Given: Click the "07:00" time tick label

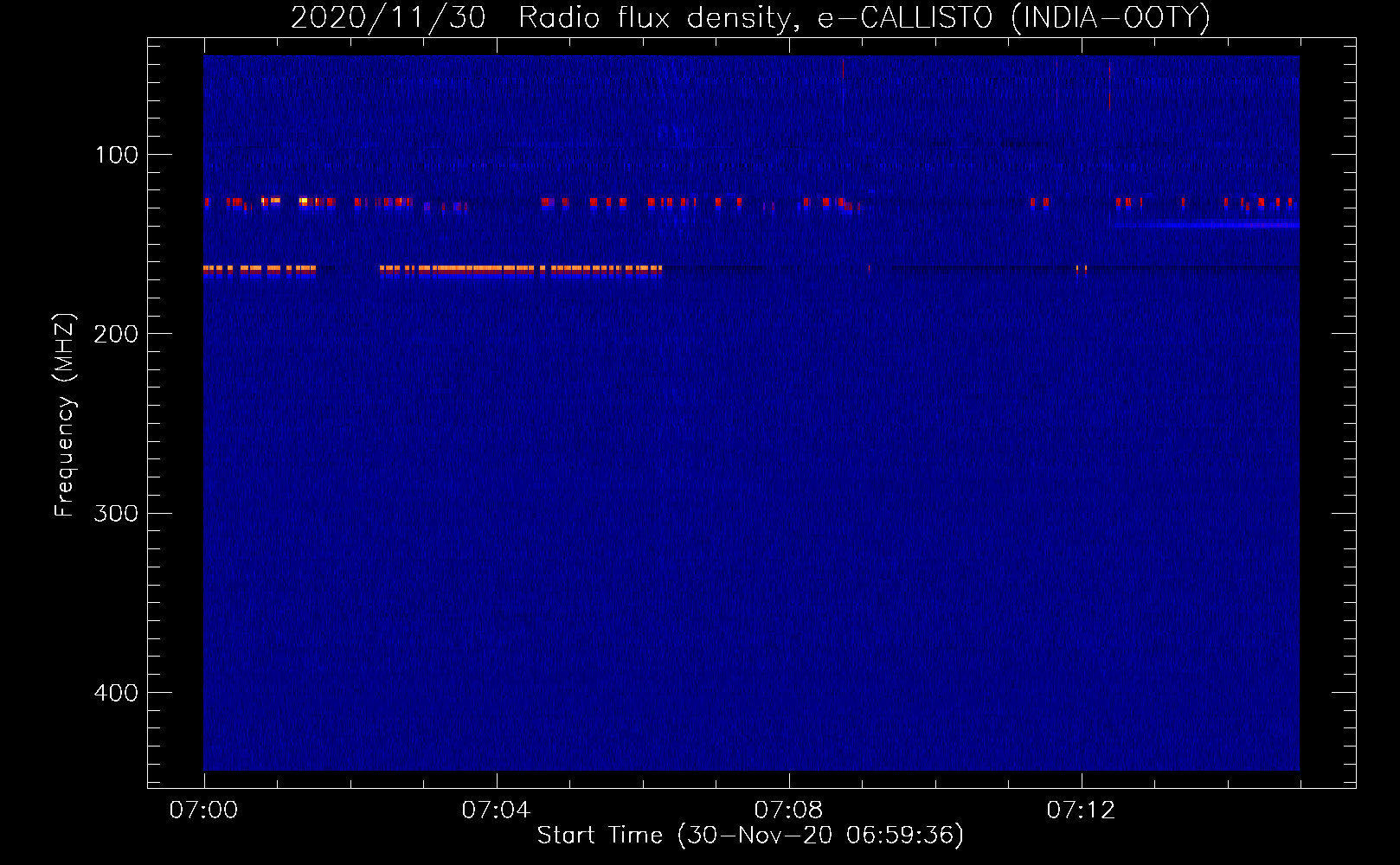Looking at the screenshot, I should (x=203, y=810).
